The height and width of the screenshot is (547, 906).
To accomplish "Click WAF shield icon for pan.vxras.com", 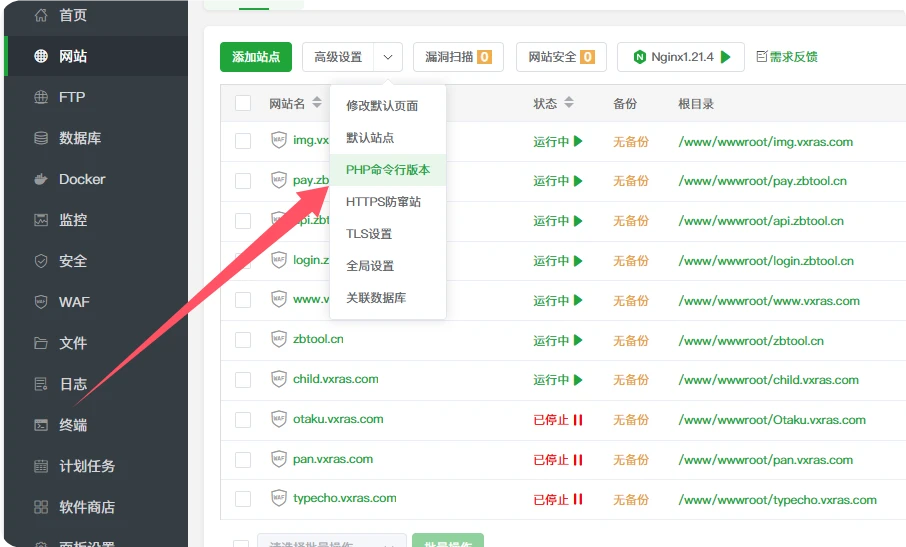I will click(279, 459).
